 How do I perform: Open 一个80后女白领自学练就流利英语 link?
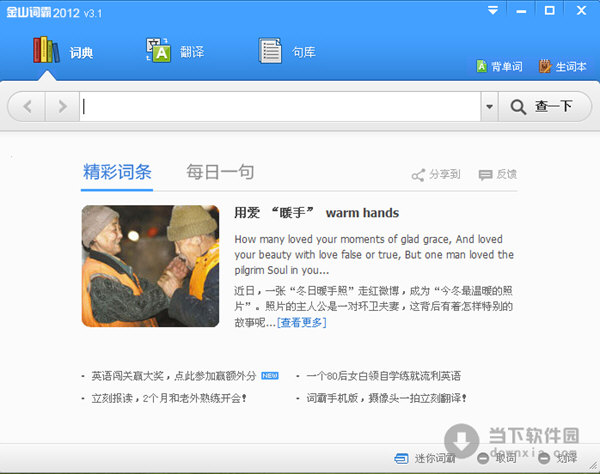coord(383,376)
